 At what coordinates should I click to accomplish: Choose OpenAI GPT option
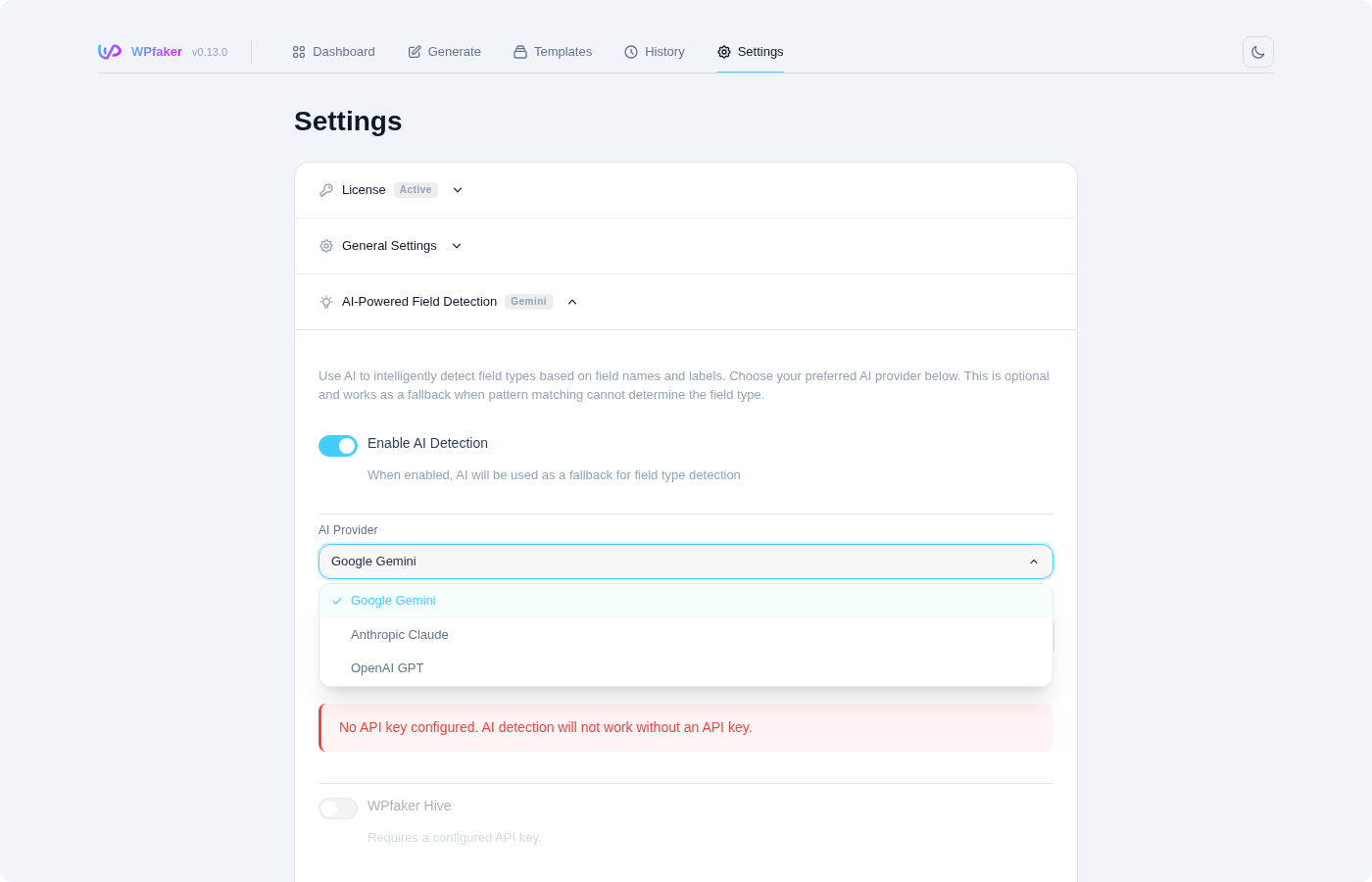(387, 668)
